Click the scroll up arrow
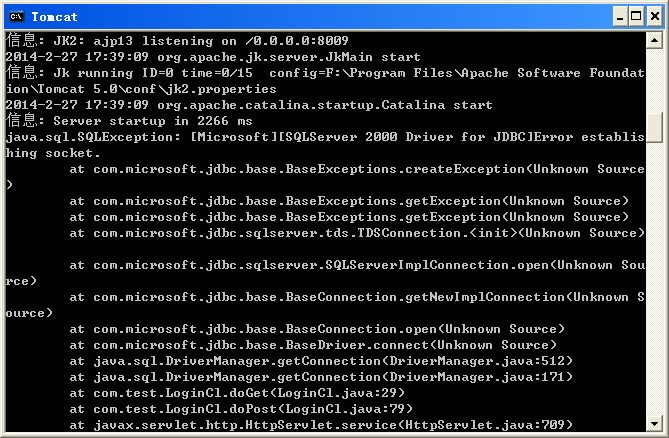This screenshot has height=438, width=669. coord(654,41)
